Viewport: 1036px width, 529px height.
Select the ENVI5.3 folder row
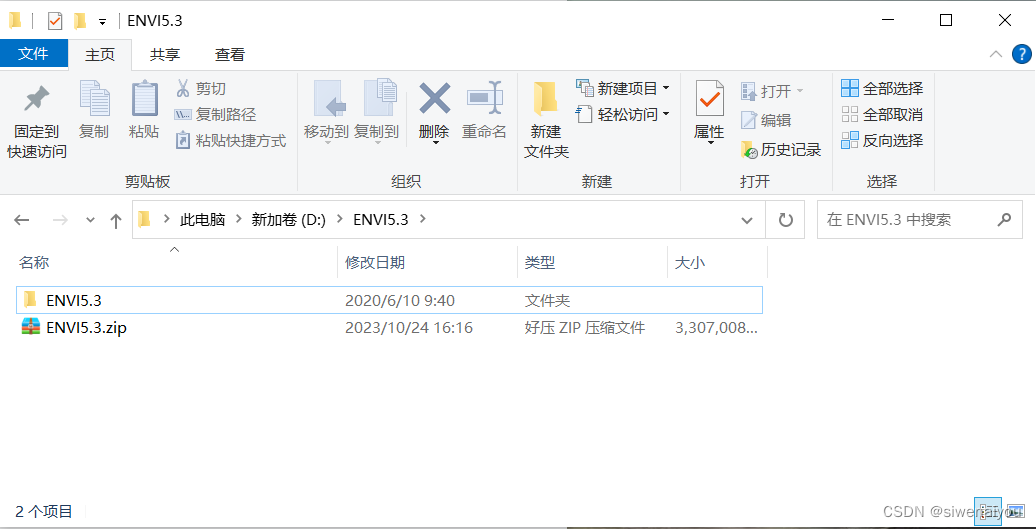389,300
